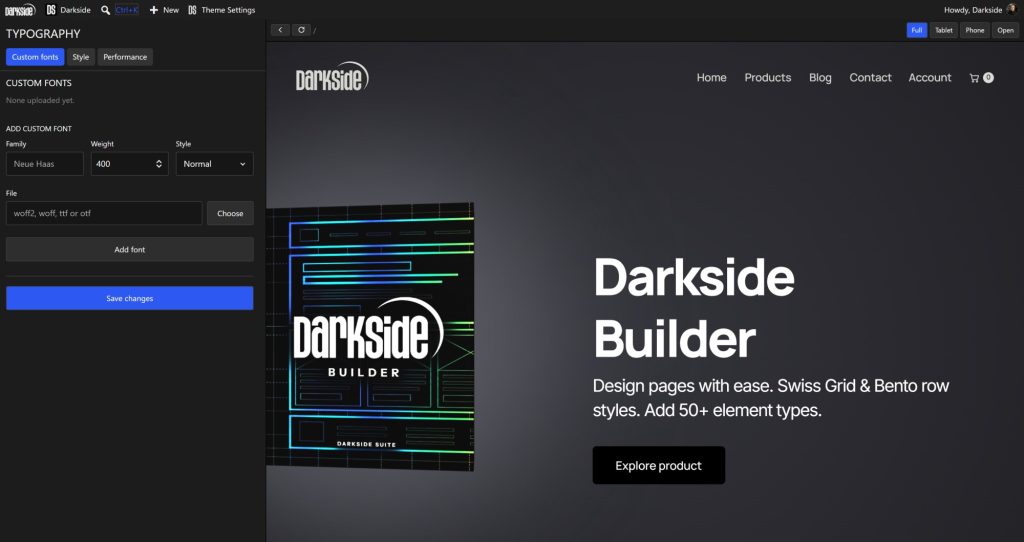Focus the font File path field
This screenshot has height=542, width=1024.
coord(104,213)
